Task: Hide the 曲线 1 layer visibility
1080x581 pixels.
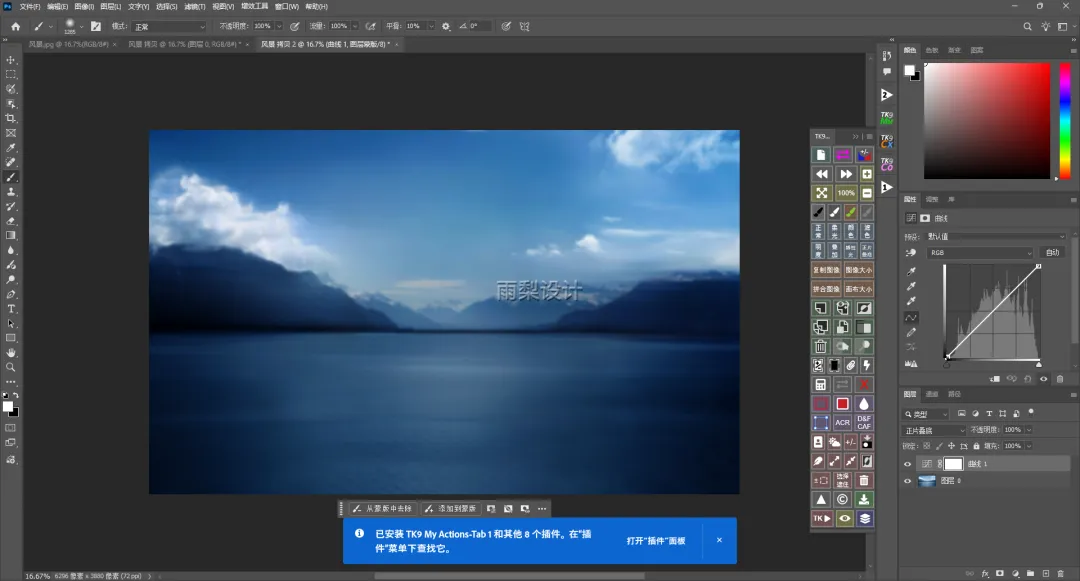Action: 907,464
